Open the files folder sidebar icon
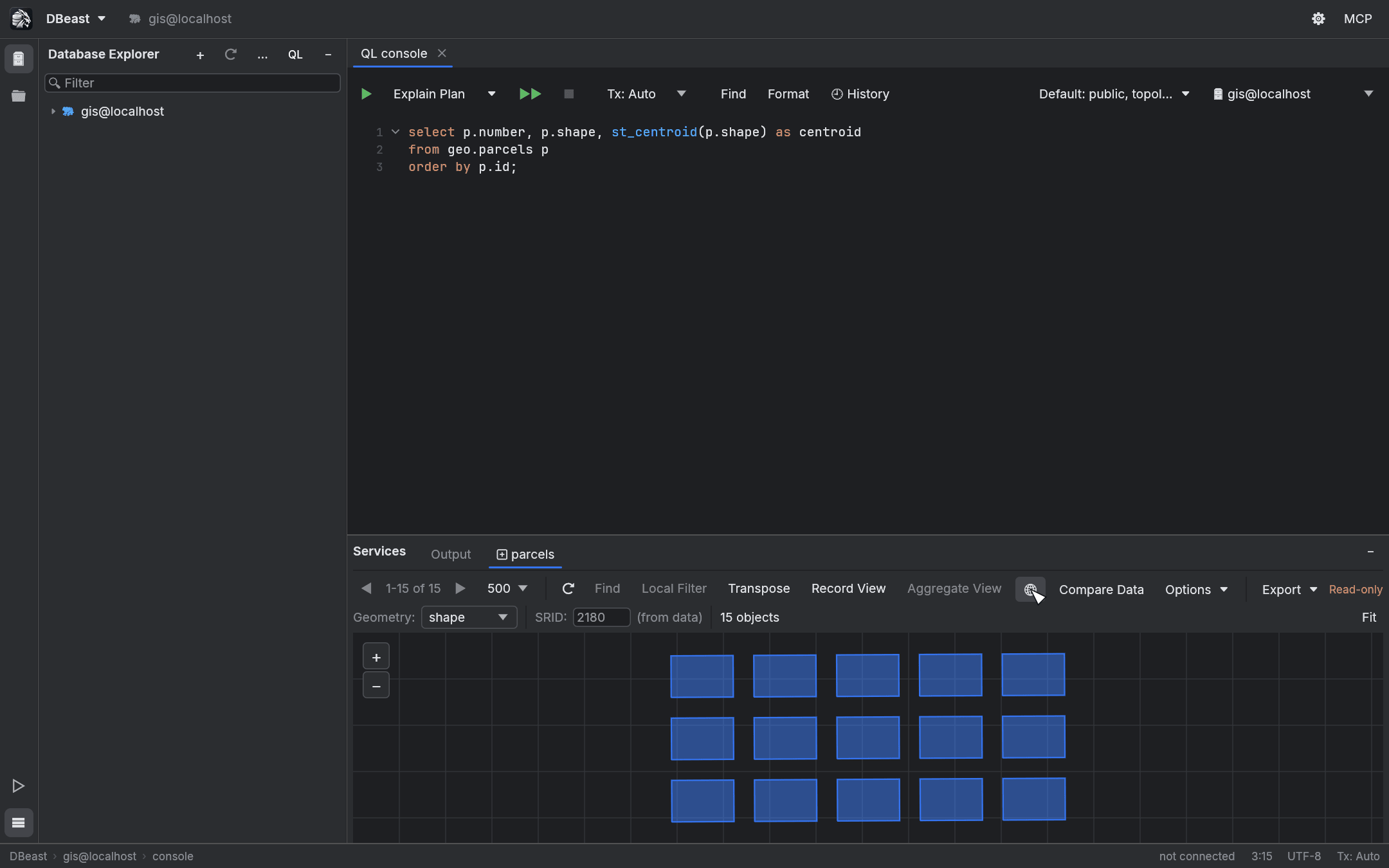The image size is (1389, 868). (19, 96)
